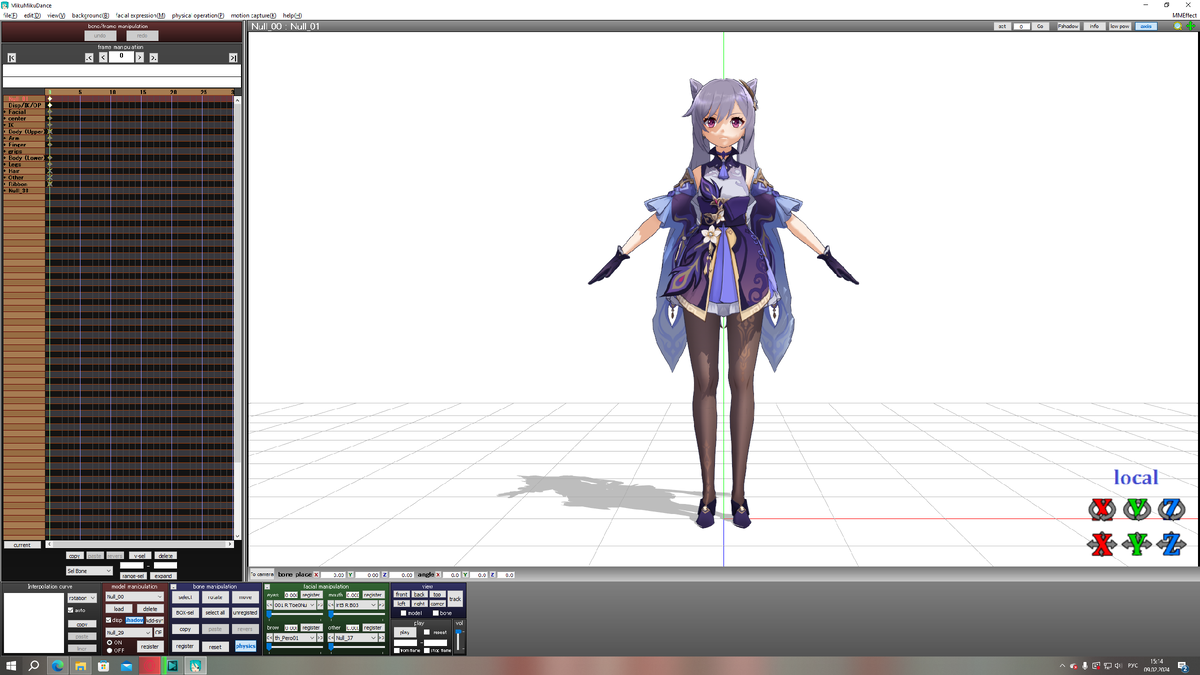Image resolution: width=1200 pixels, height=675 pixels.
Task: Open the background menu
Action: [91, 16]
